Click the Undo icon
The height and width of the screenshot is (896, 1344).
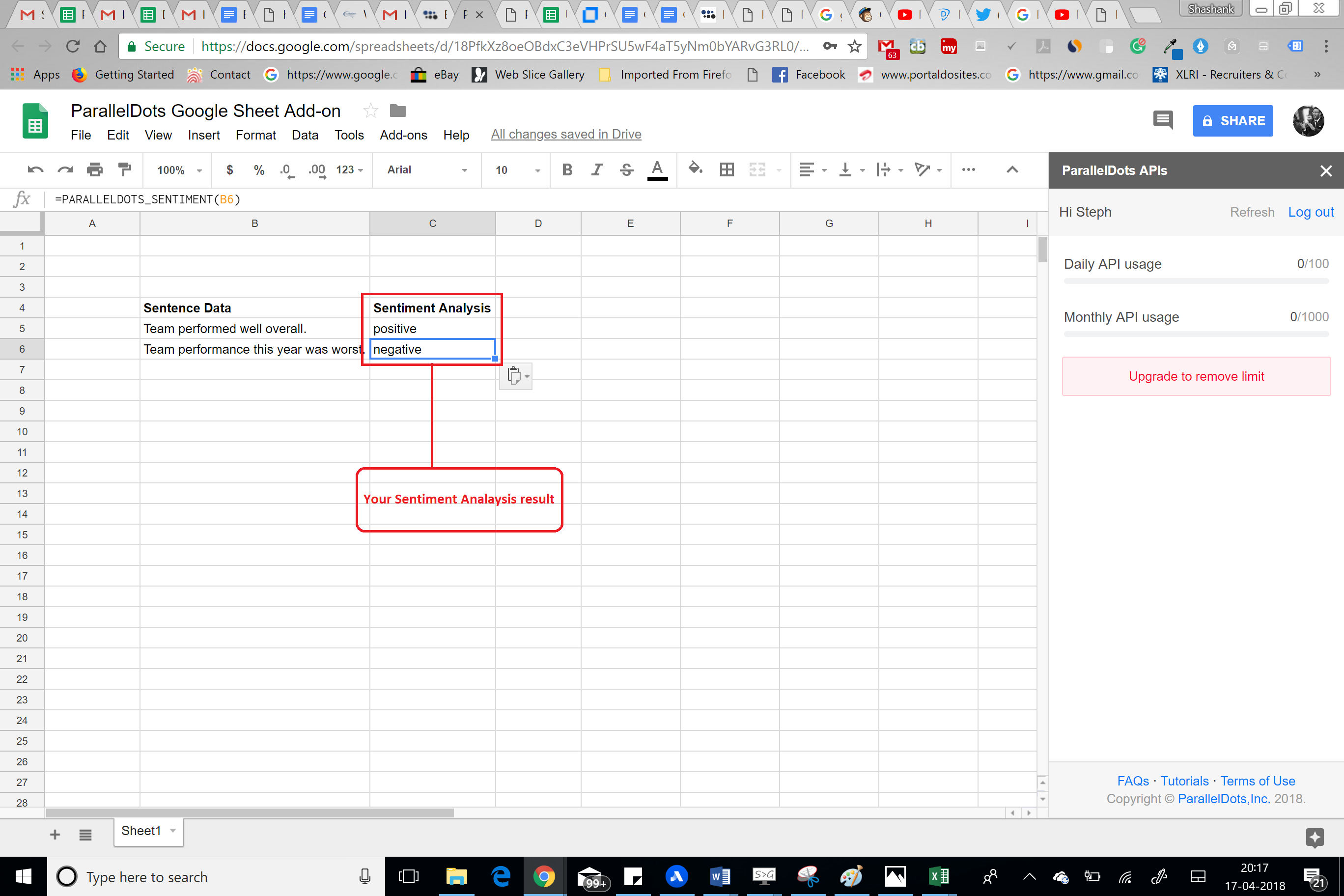click(x=34, y=169)
